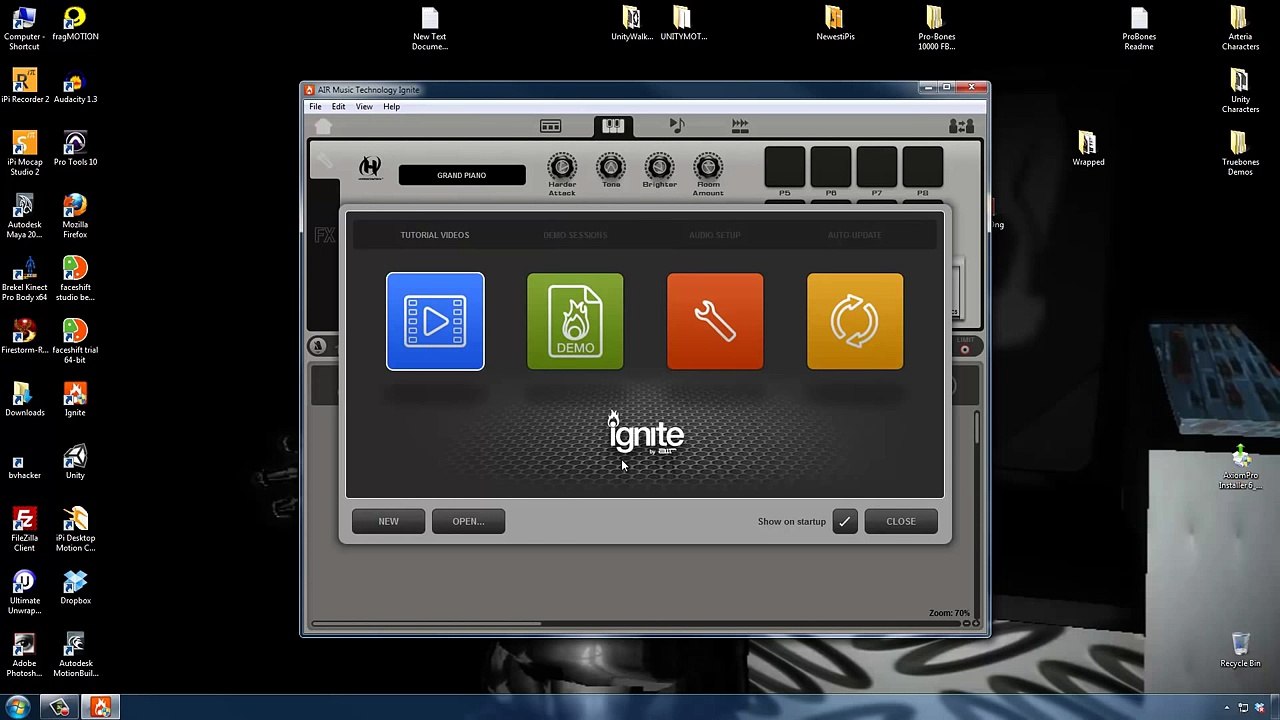Open the Recycle Bin

[x=1240, y=650]
